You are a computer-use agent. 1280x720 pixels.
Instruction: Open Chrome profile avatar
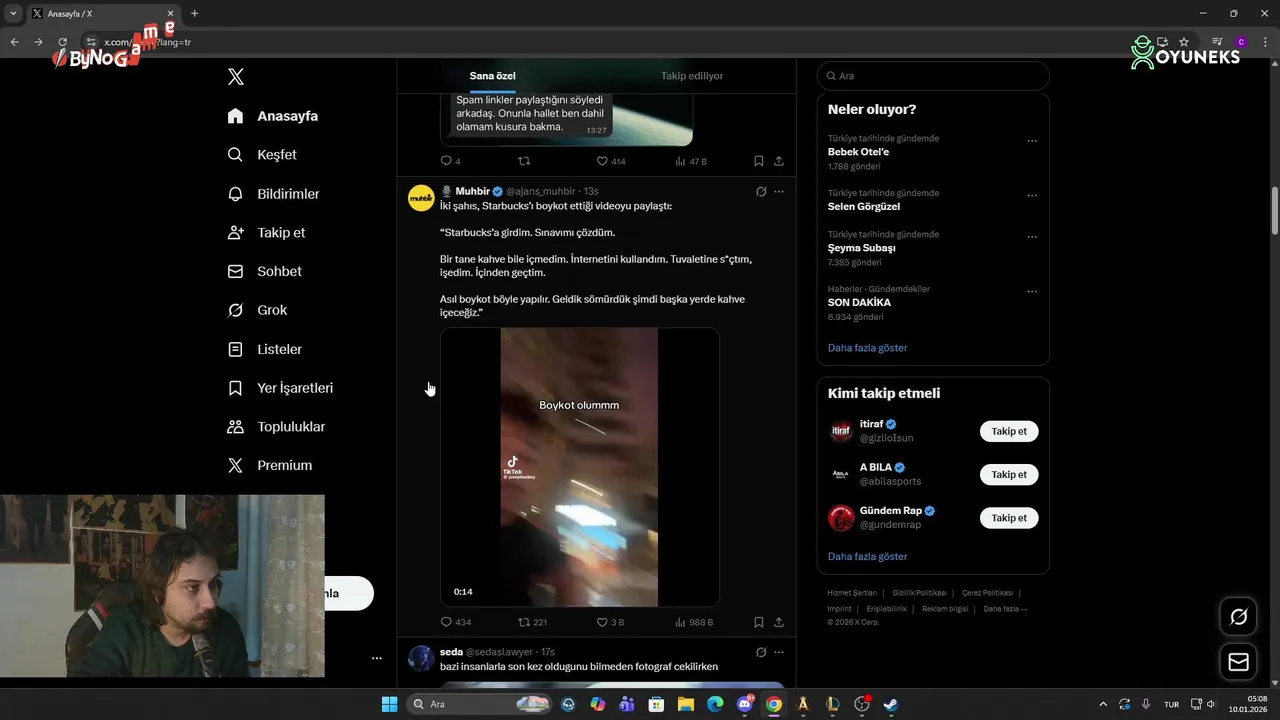1241,42
